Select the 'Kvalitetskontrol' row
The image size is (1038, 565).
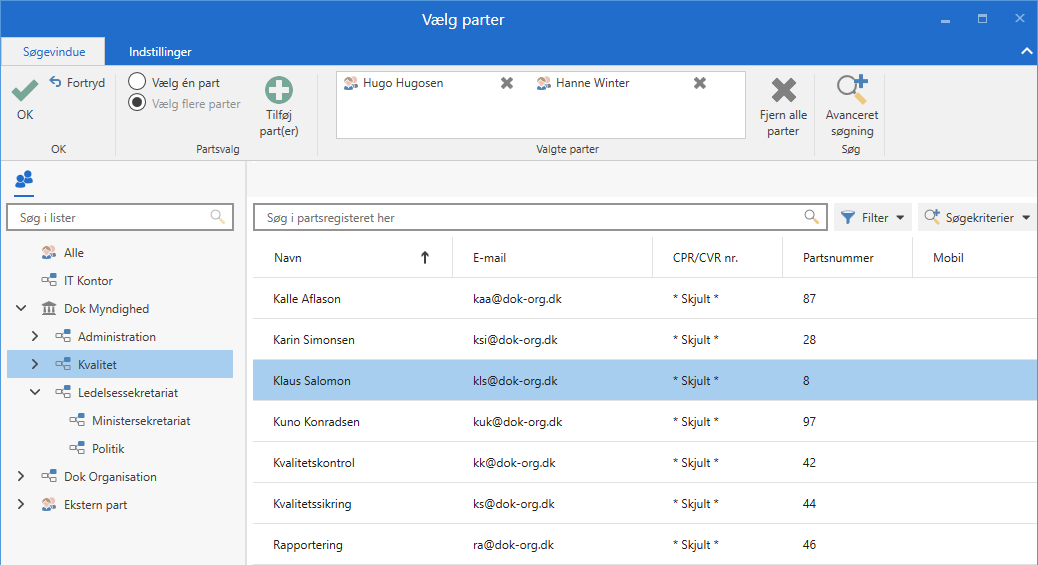[645, 463]
